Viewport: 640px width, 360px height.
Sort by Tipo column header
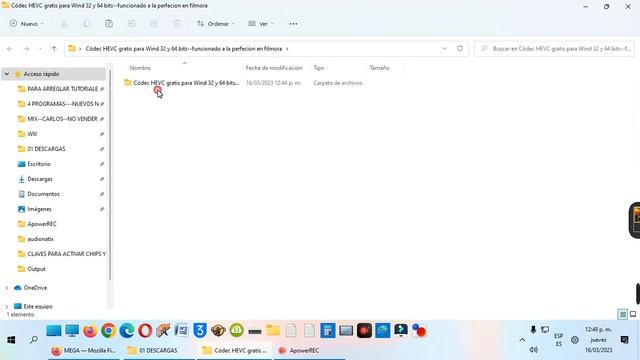coord(319,68)
